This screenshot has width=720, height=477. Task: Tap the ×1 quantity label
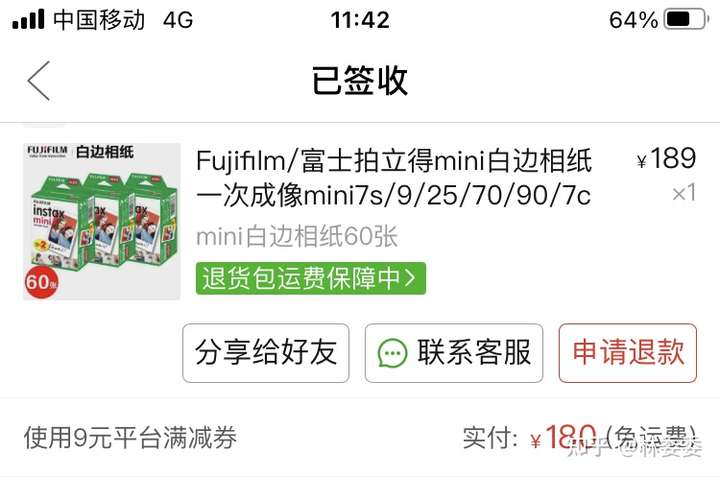684,193
